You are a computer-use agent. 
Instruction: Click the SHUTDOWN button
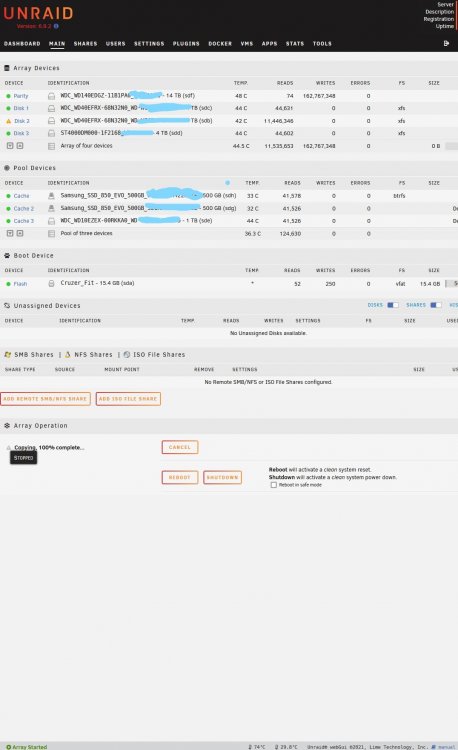click(222, 477)
